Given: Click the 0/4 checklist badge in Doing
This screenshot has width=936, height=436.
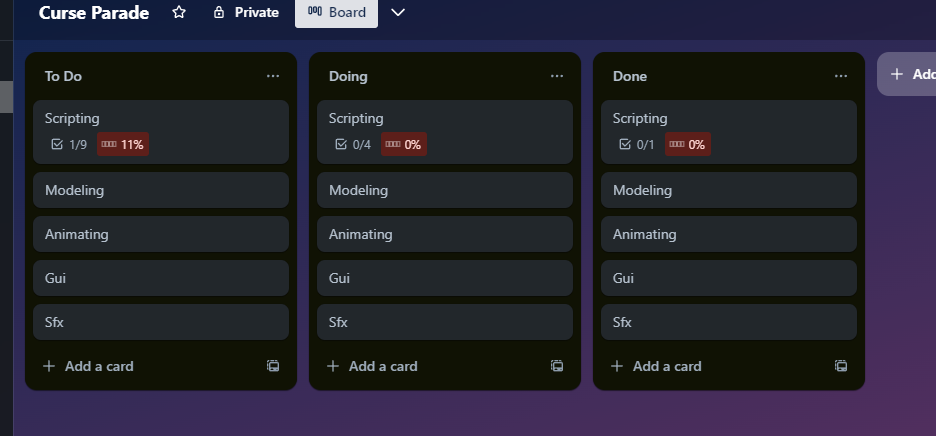Looking at the screenshot, I should point(353,145).
